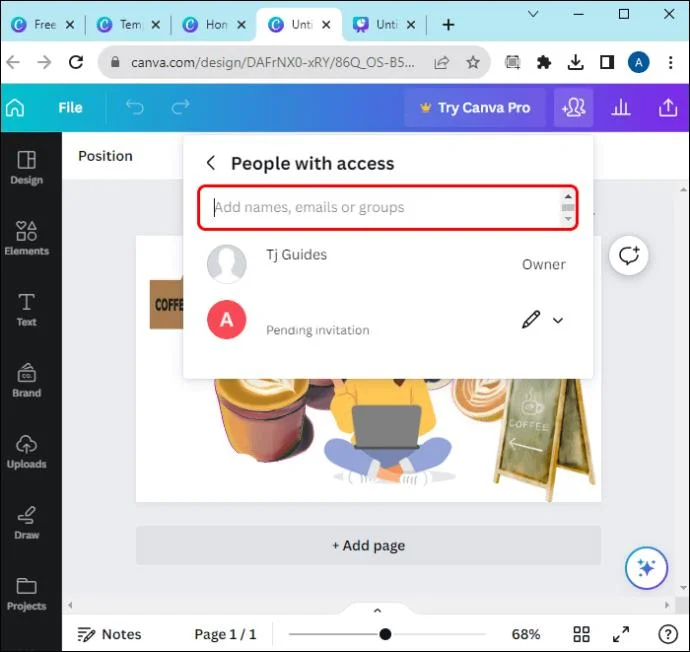
Task: Click the Position button
Action: pos(105,156)
